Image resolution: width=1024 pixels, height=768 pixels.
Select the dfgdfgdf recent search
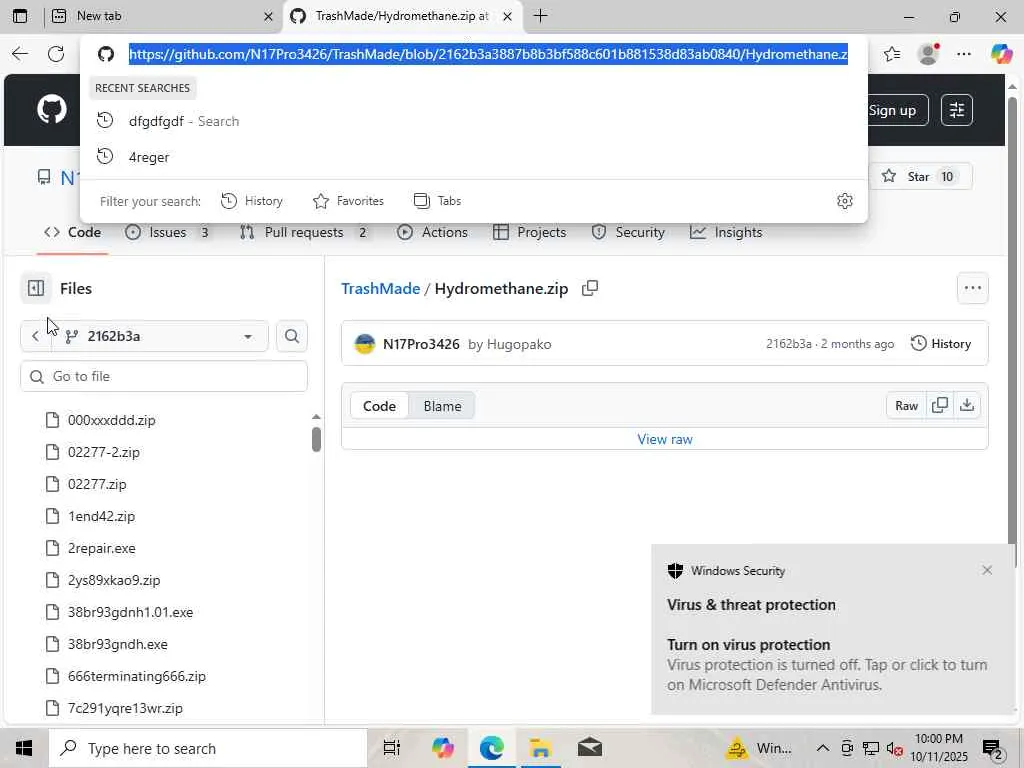click(x=473, y=121)
